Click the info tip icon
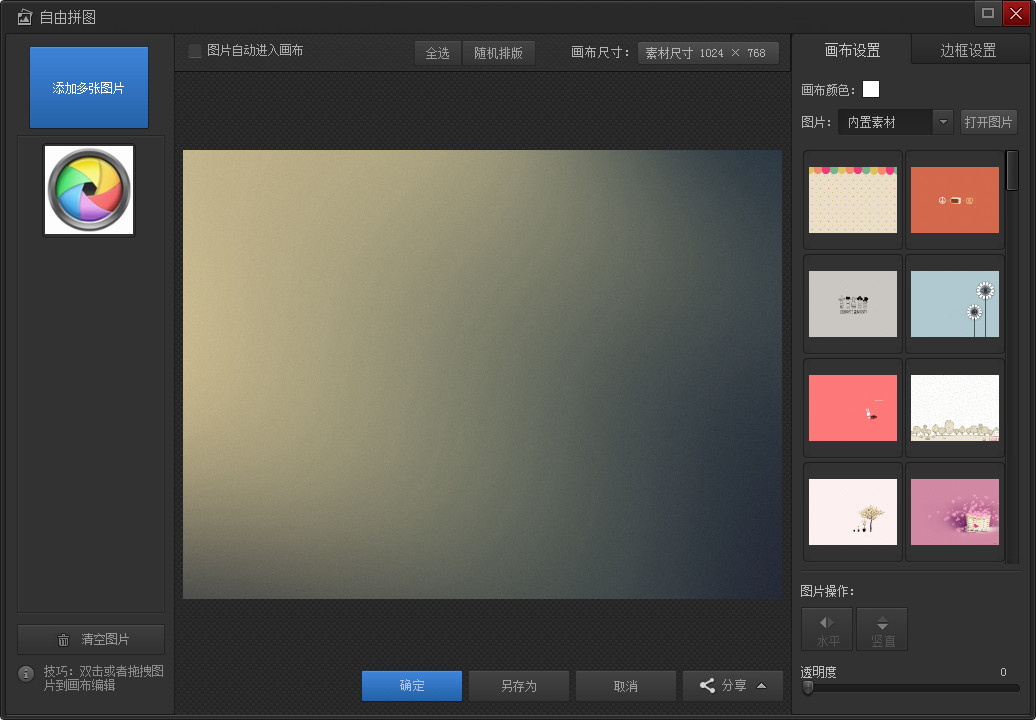1036x720 pixels. [x=26, y=674]
